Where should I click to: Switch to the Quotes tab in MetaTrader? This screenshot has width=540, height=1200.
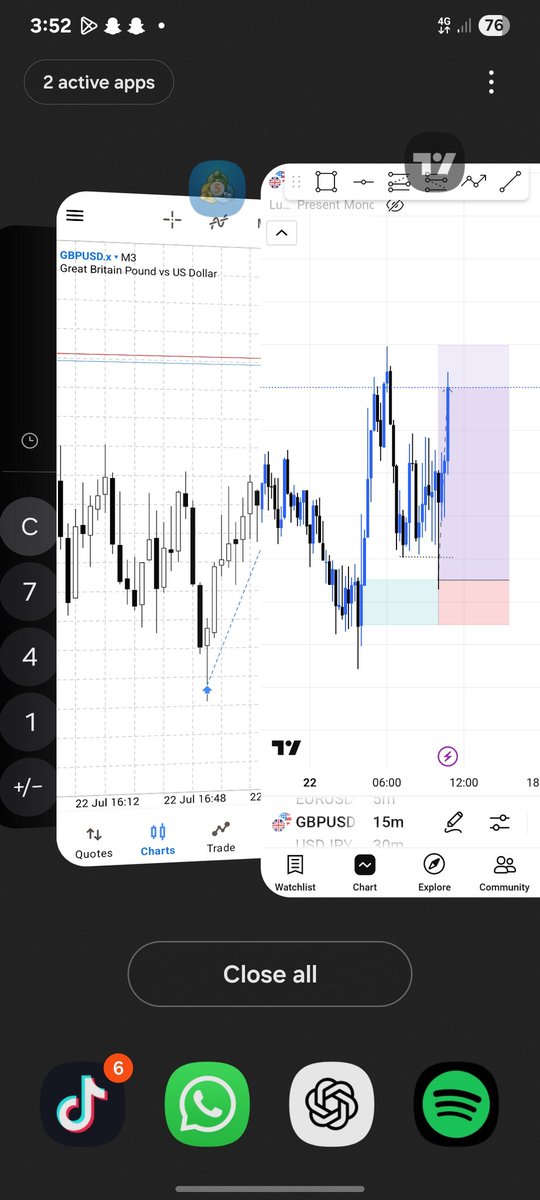94,843
